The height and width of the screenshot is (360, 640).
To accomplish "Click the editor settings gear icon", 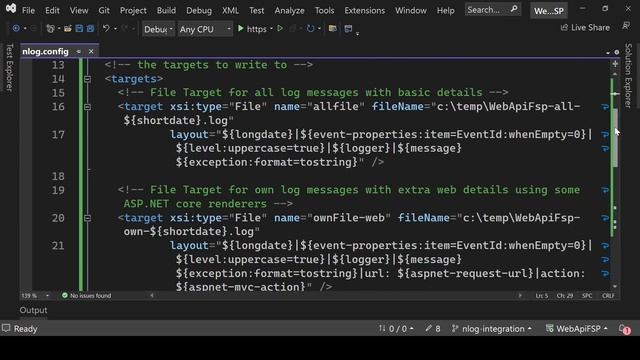I will click(x=617, y=52).
